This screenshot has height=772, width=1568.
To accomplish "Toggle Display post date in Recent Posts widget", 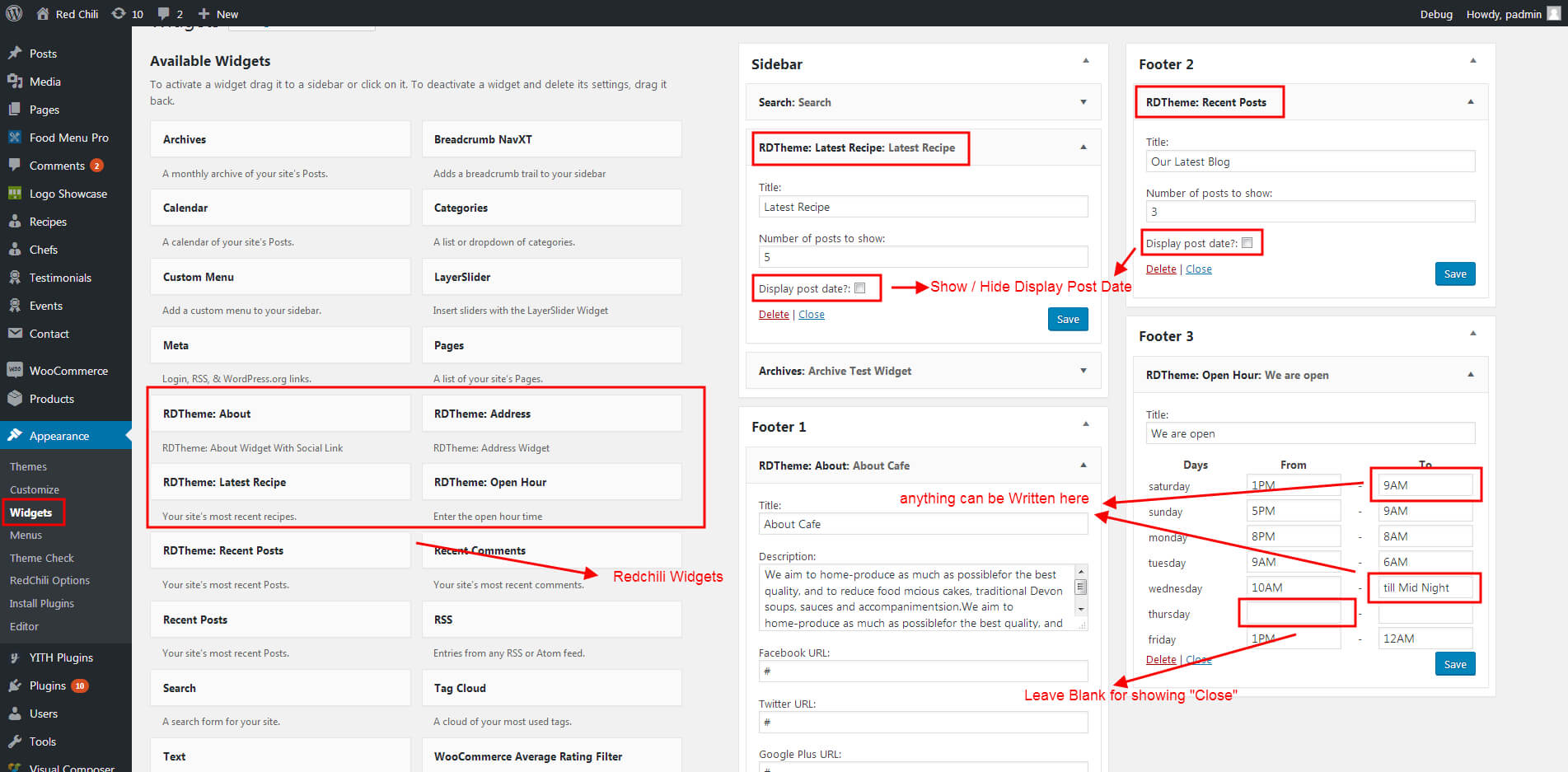I will coord(1247,243).
